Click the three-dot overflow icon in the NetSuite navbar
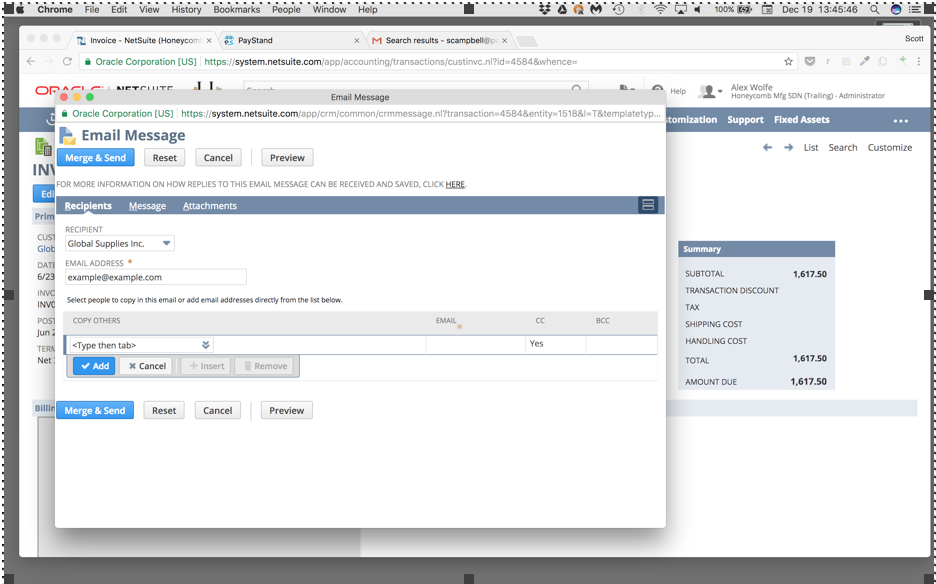 click(902, 120)
